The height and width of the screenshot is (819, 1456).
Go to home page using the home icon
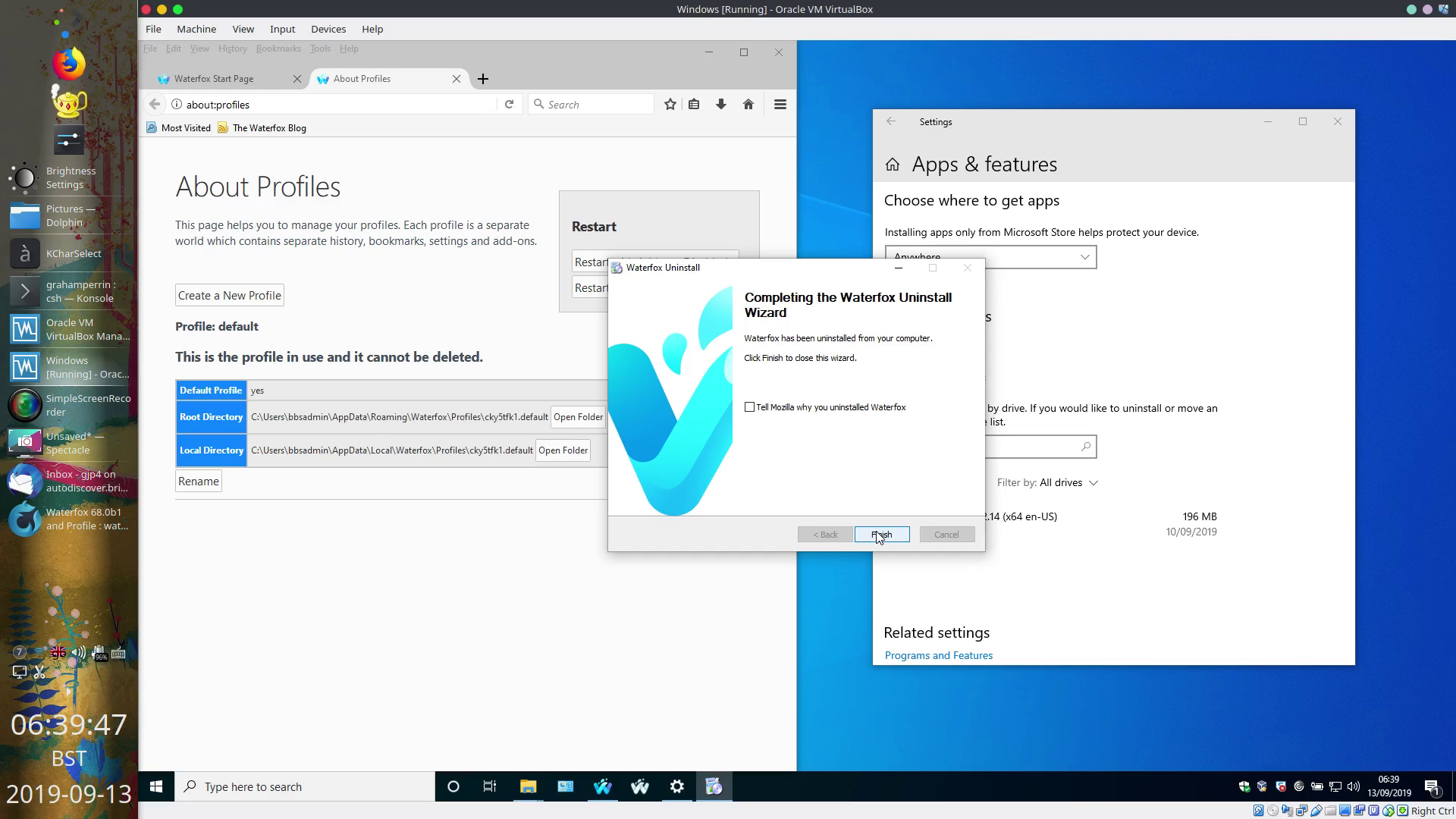748,104
